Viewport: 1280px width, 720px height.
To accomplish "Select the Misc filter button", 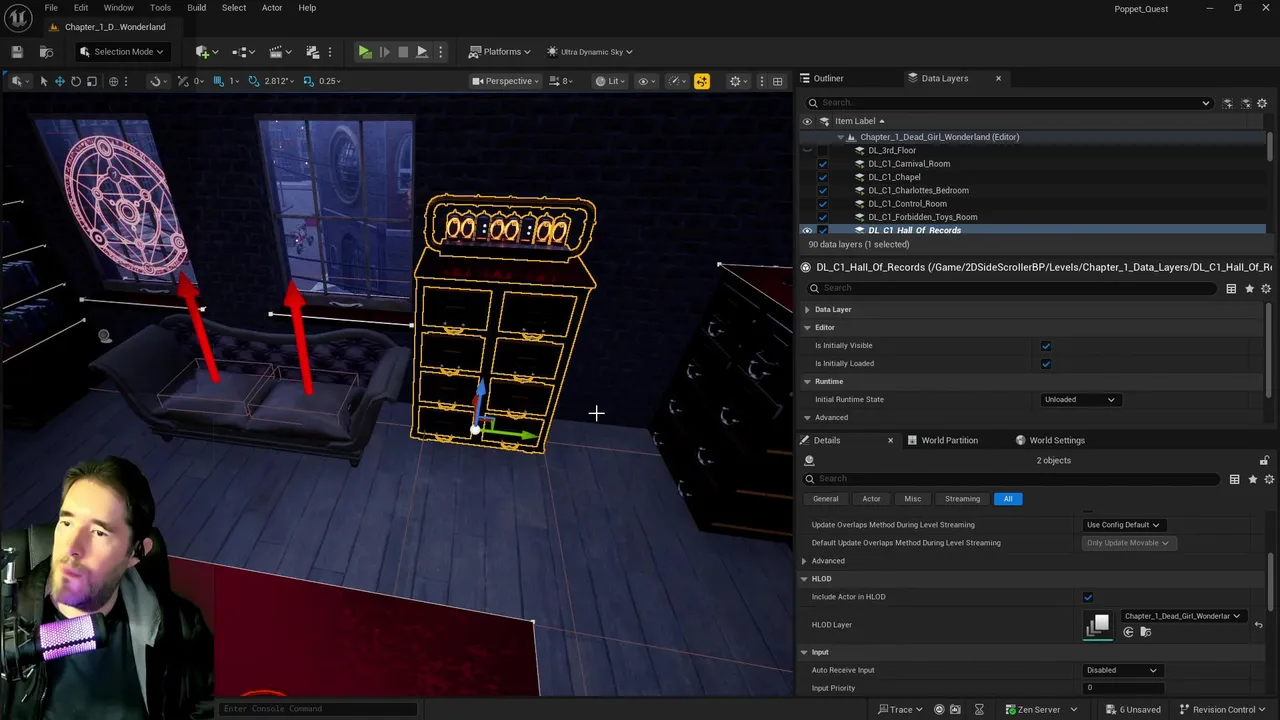I will coord(913,499).
